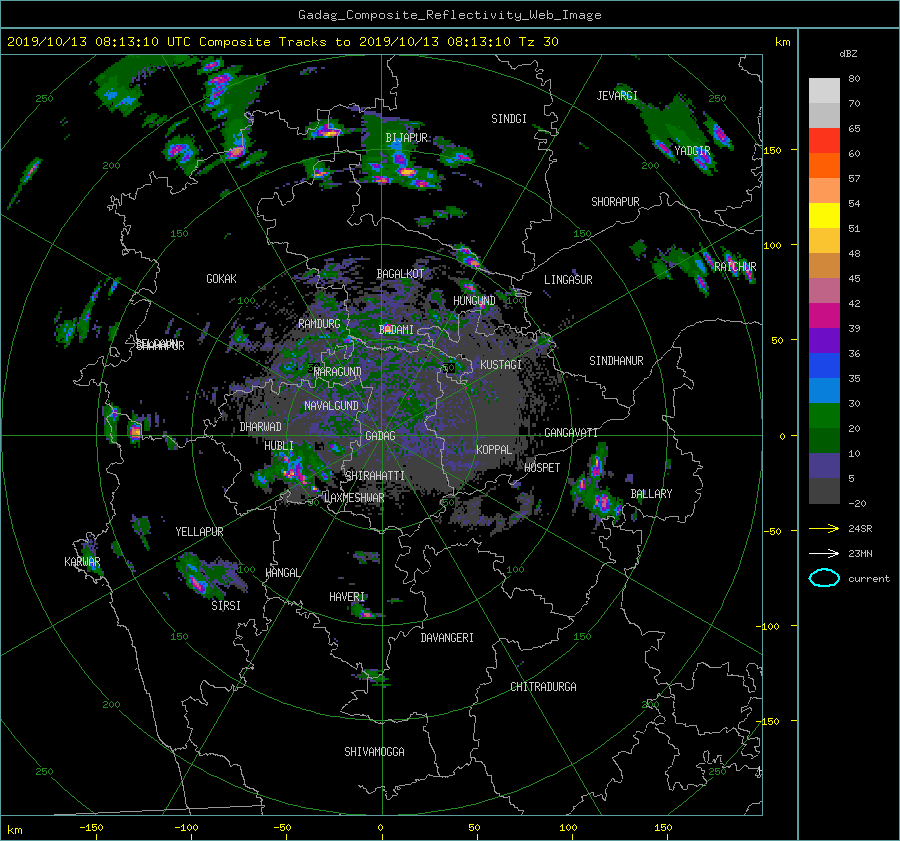Click the 80 value on dBZ scale
900x841 pixels.
click(x=854, y=79)
